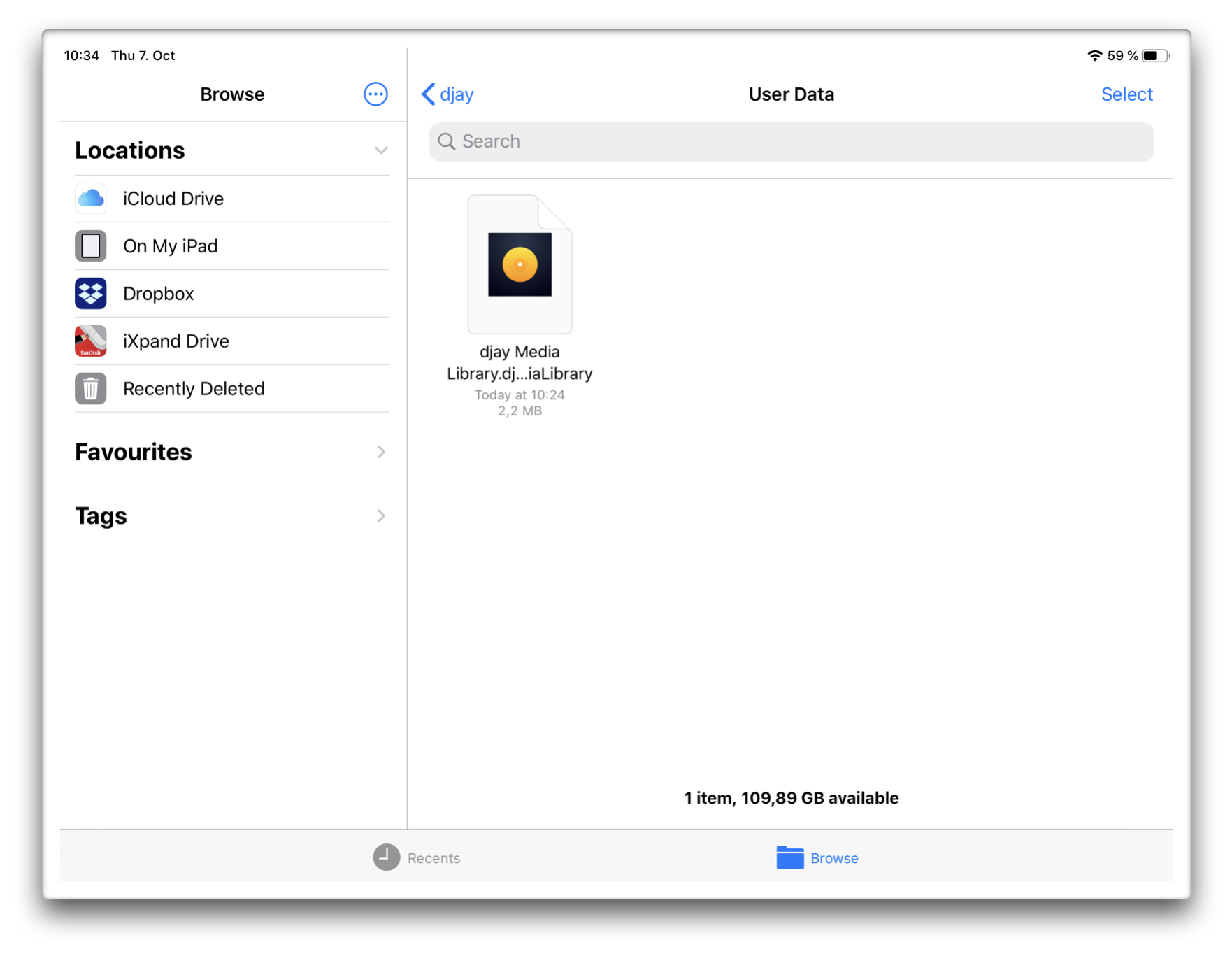Tap the battery indicator

point(1154,55)
